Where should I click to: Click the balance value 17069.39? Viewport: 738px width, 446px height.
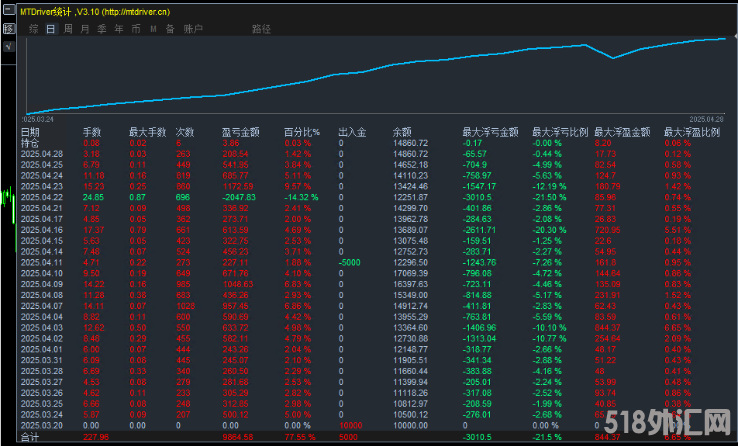[410, 273]
